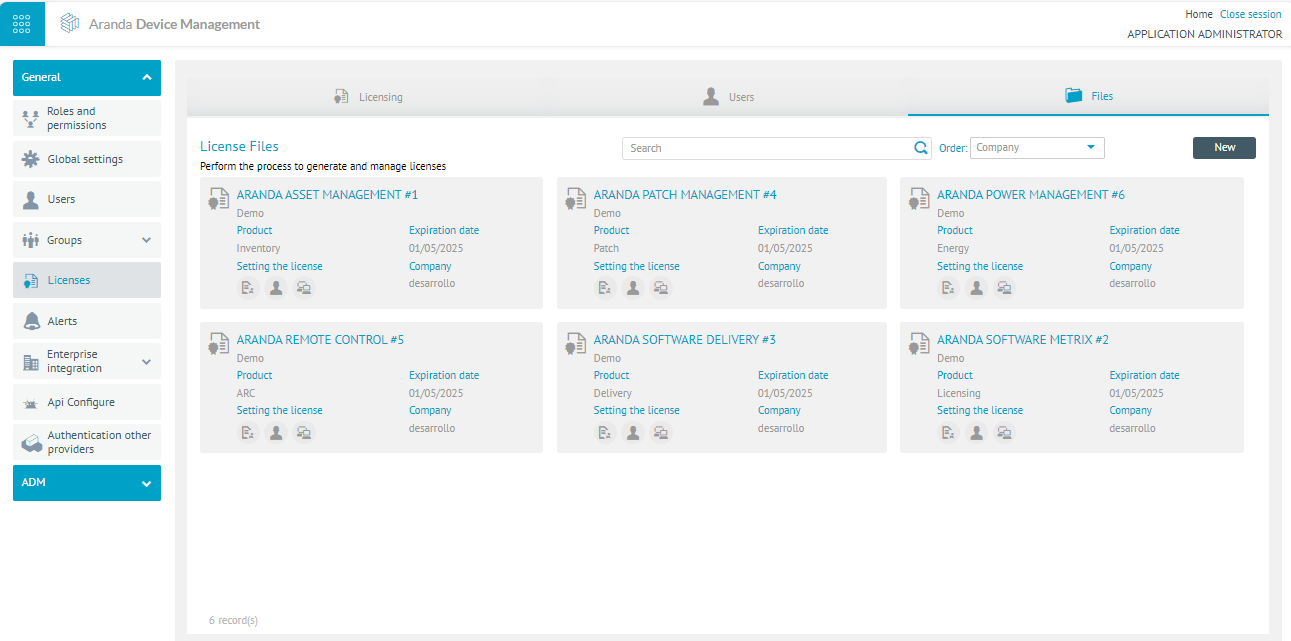Click the Roles and permissions sidebar icon
This screenshot has height=641, width=1291.
coord(30,119)
